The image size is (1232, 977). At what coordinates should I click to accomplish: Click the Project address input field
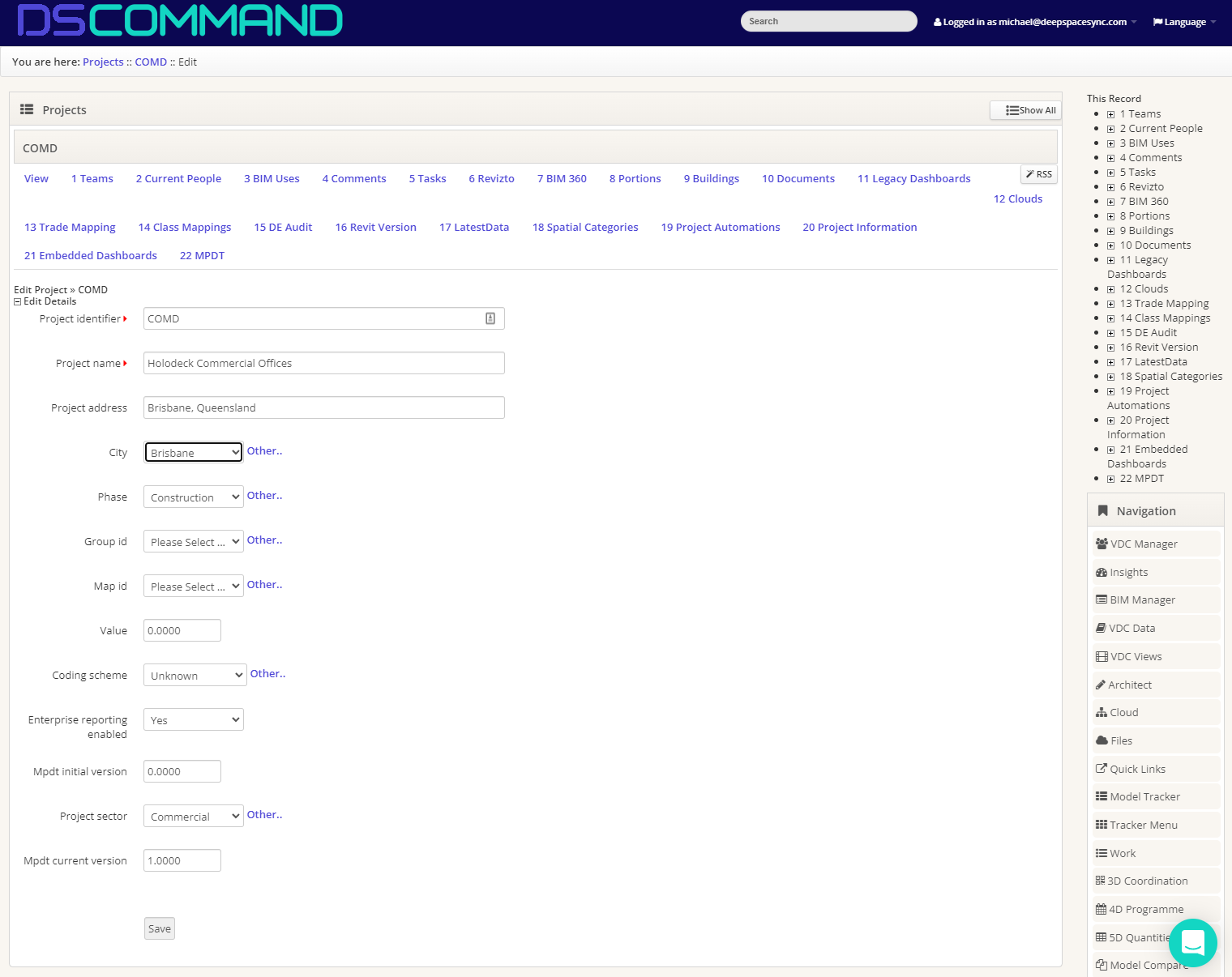324,407
